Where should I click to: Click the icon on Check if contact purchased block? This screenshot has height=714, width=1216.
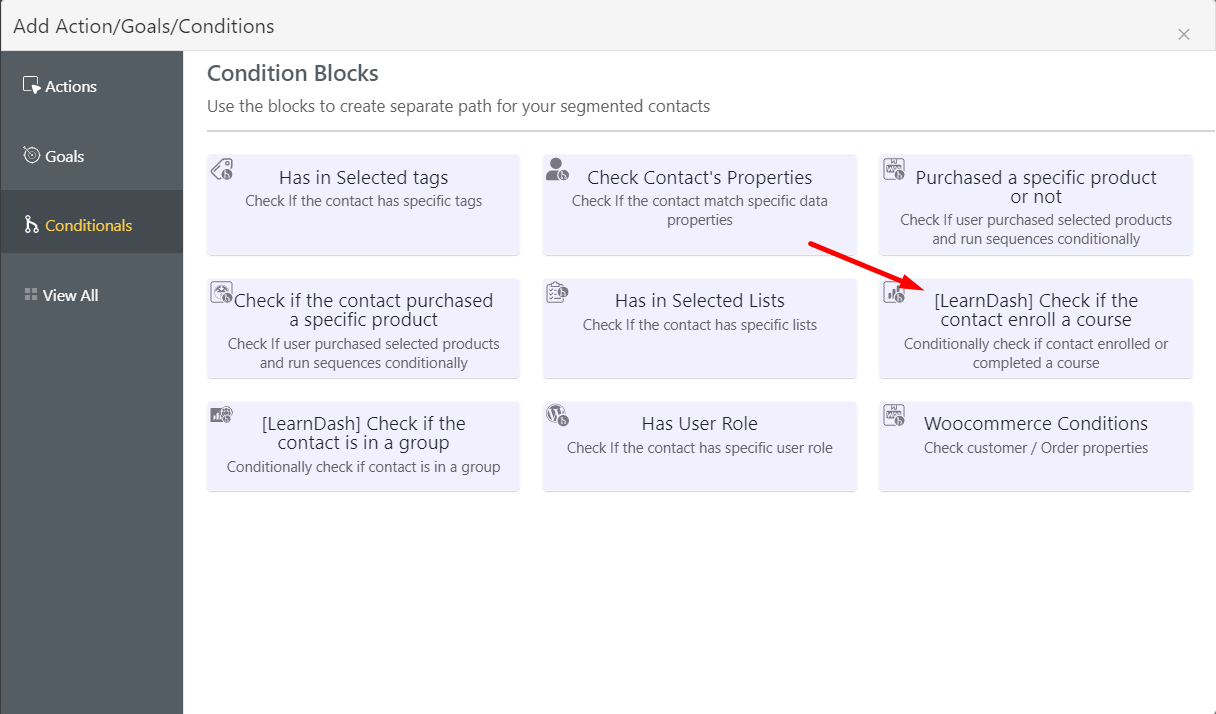[222, 293]
